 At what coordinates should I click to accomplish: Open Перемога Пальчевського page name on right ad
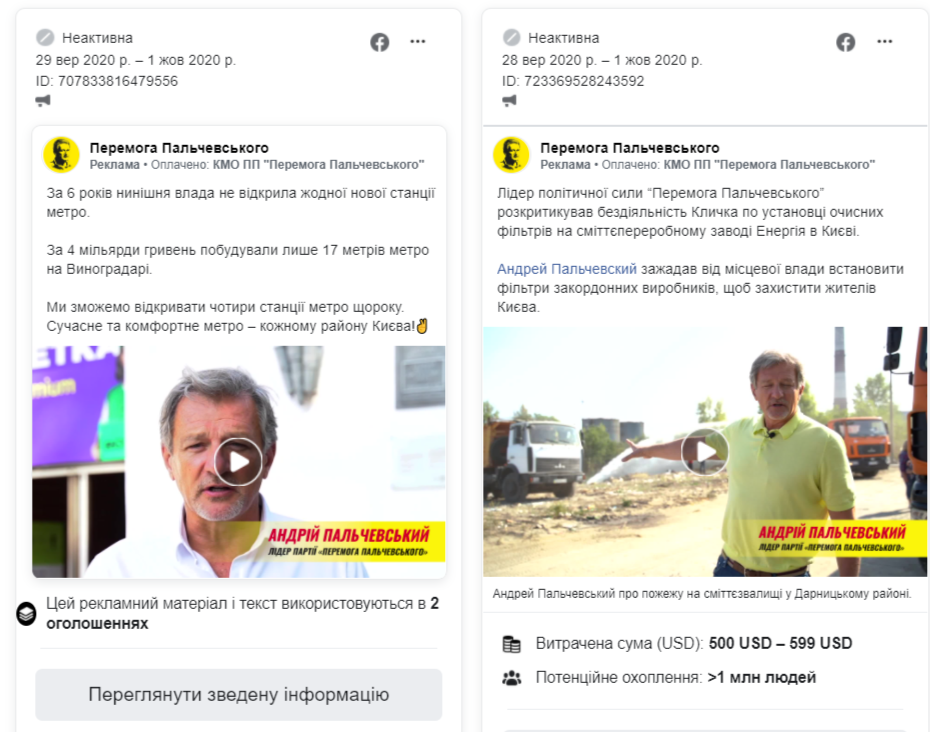tap(630, 148)
